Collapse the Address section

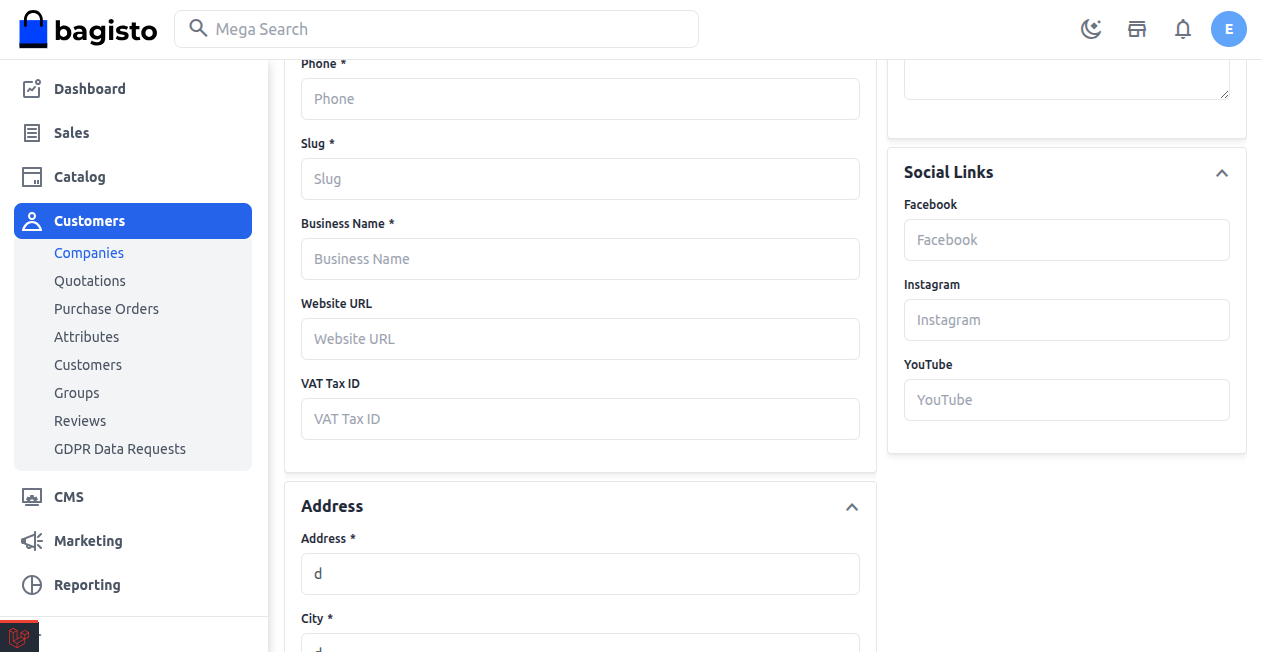coord(852,507)
